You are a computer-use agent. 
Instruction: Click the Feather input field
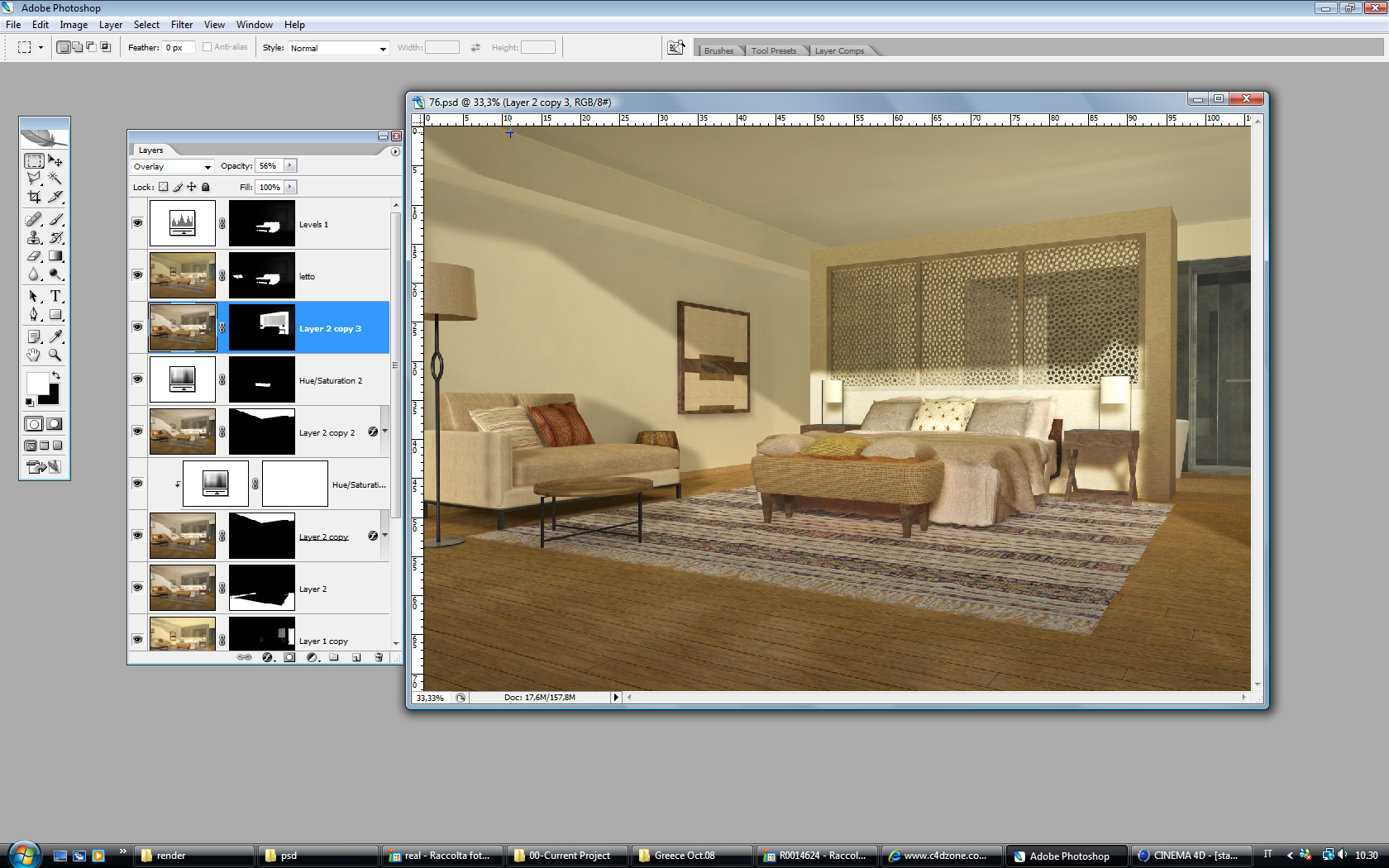pos(179,48)
